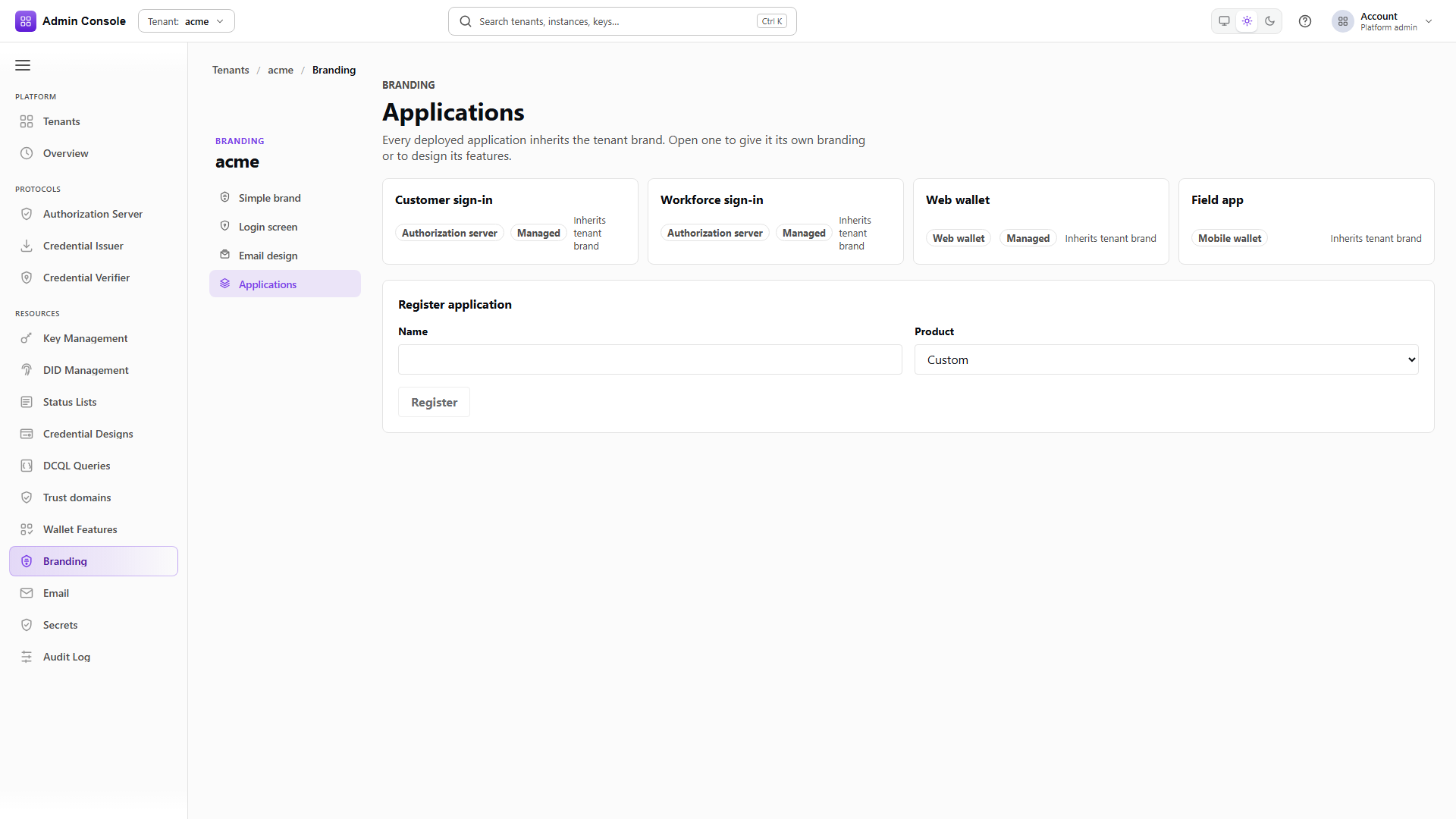Toggle the hamburger sidebar menu icon
The image size is (1456, 819).
23,65
